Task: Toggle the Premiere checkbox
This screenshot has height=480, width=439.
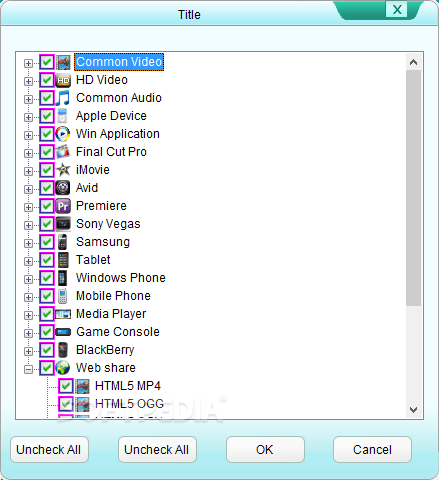Action: point(47,206)
